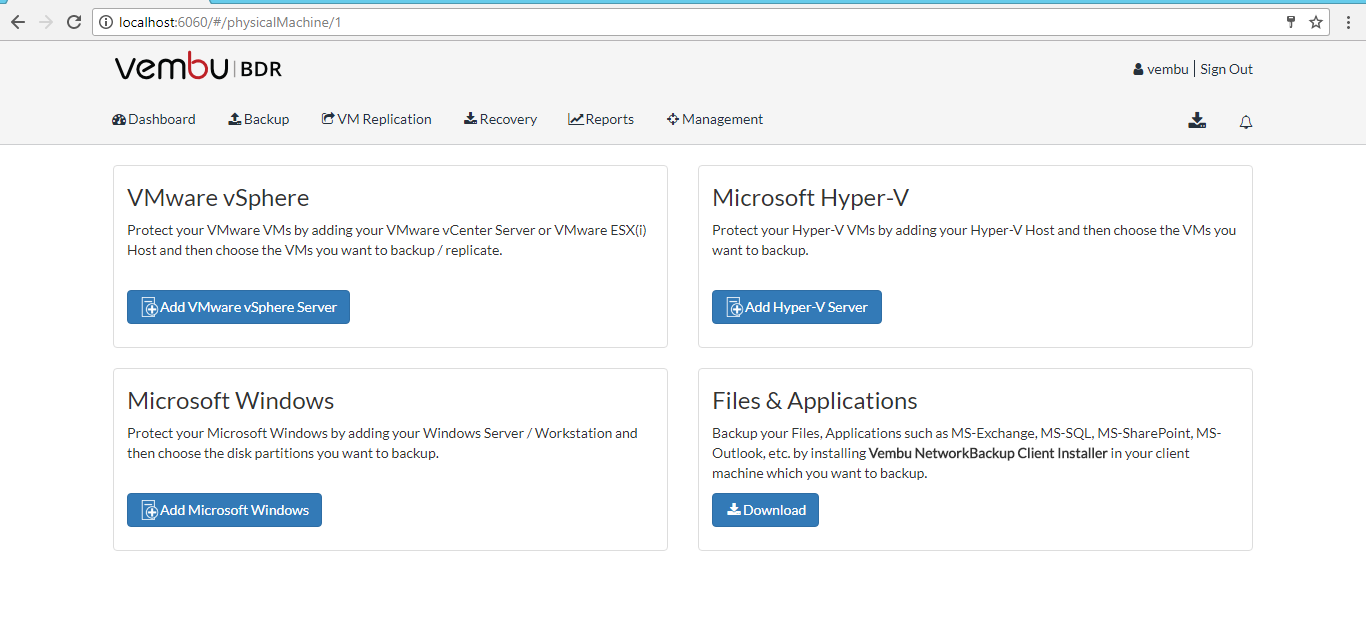The height and width of the screenshot is (619, 1366).
Task: Open the Chrome three-dot menu
Action: click(x=1349, y=22)
